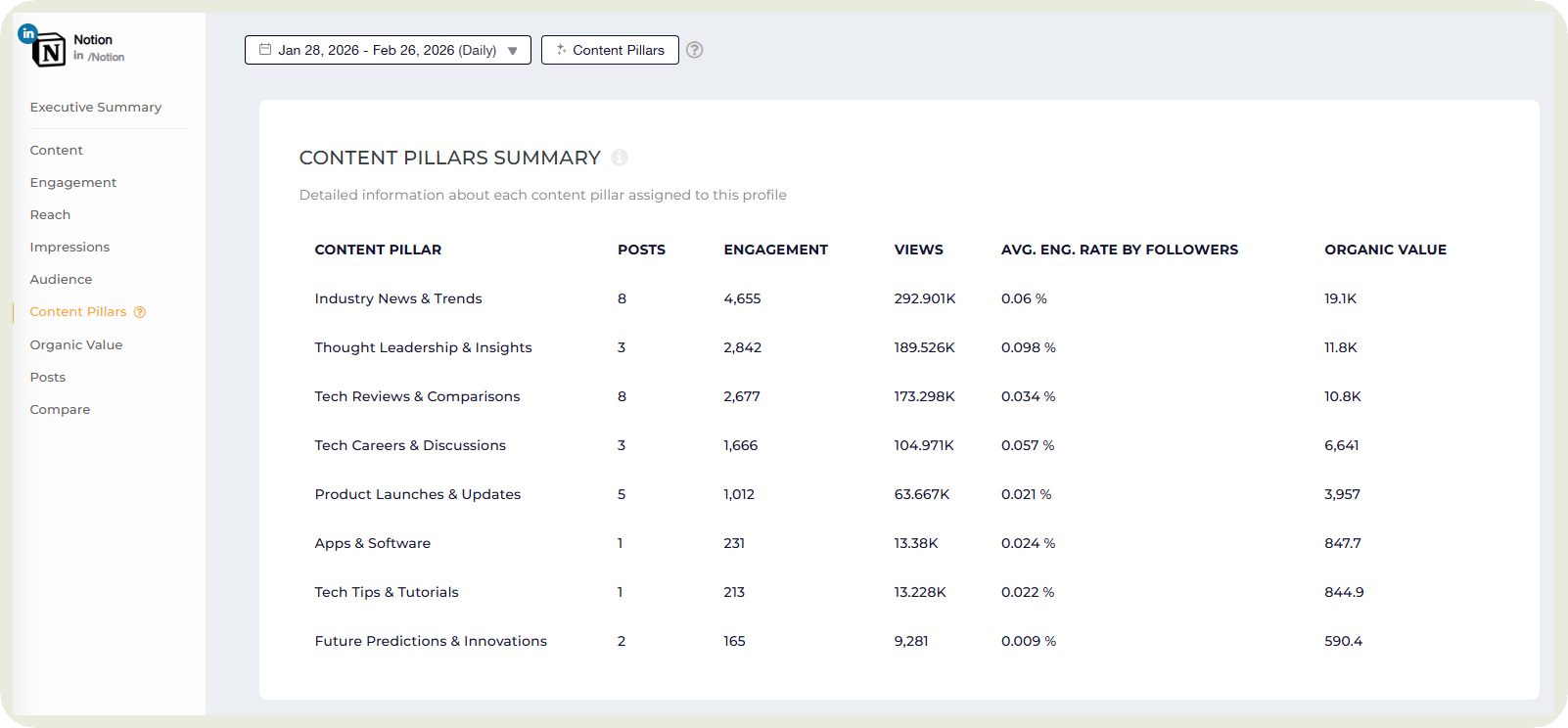This screenshot has height=728, width=1568.
Task: Open the Content Pillars filter button
Action: coord(610,50)
